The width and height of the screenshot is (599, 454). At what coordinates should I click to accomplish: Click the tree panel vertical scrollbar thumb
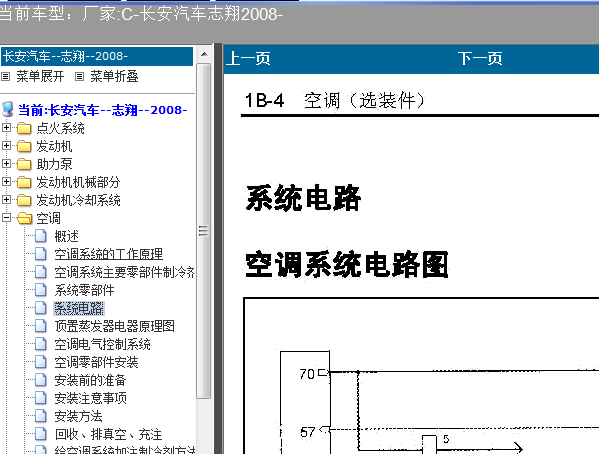coord(204,231)
